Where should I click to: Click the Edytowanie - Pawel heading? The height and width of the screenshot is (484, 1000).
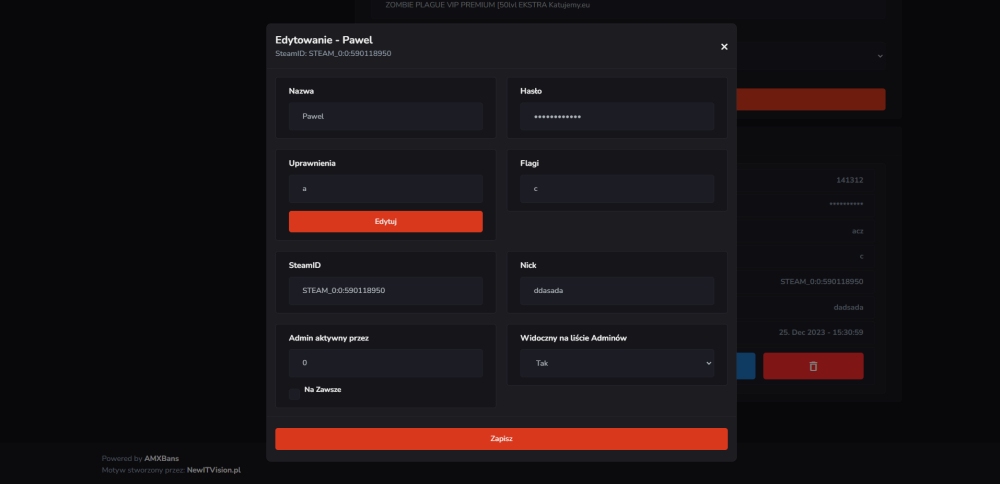tap(324, 40)
